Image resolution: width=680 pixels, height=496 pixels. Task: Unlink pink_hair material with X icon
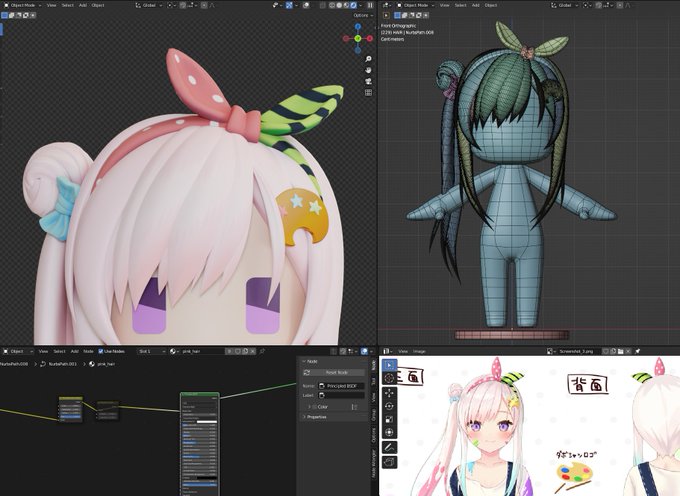point(252,351)
